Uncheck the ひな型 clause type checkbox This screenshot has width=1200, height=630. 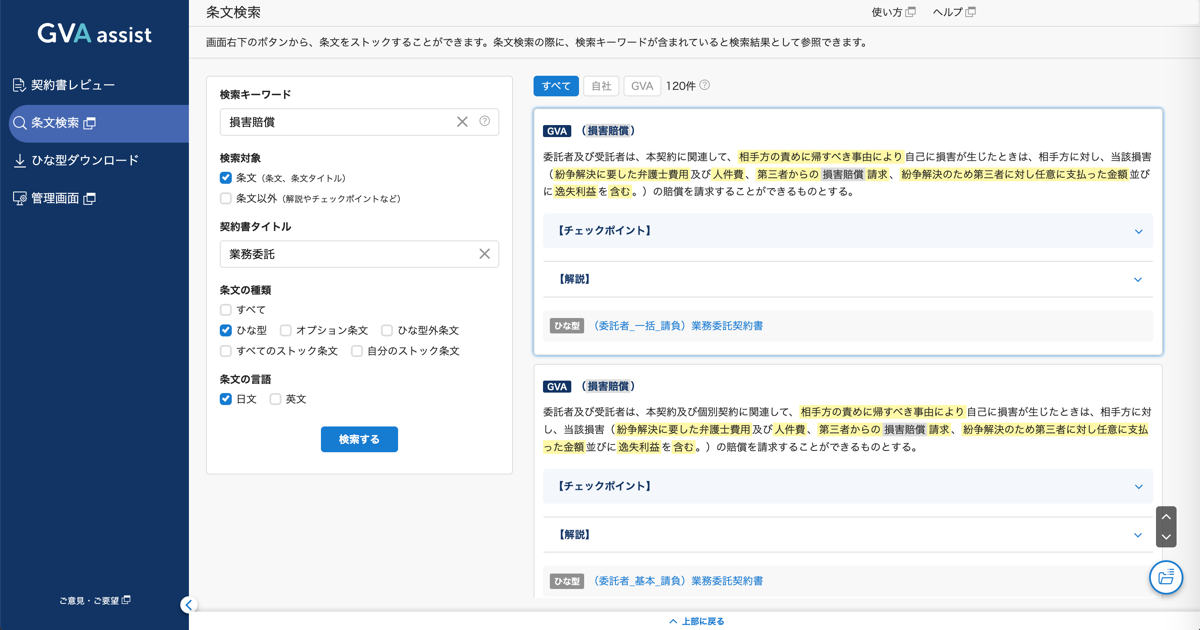226,330
